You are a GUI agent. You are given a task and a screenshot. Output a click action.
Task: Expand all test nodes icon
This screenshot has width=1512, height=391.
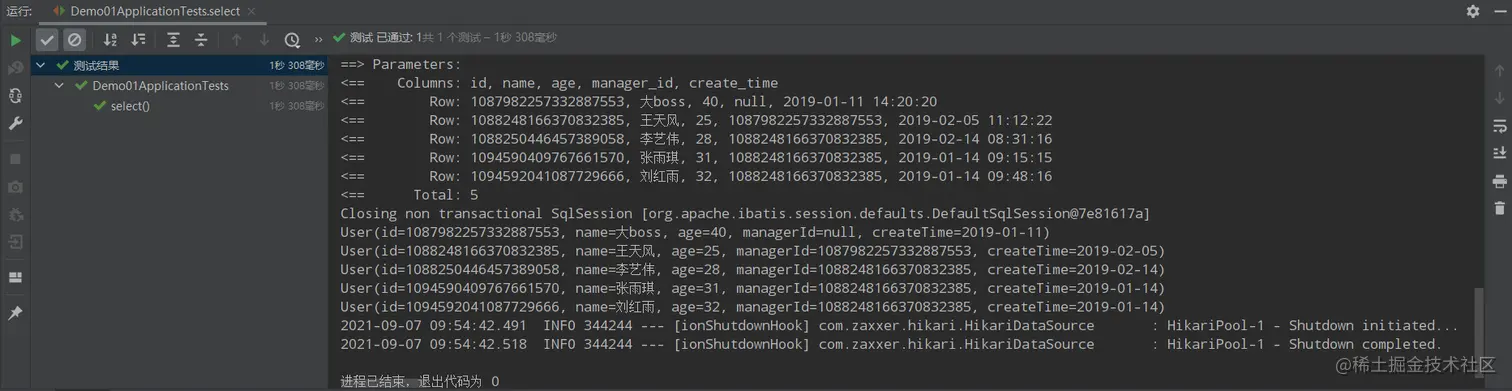(x=173, y=40)
